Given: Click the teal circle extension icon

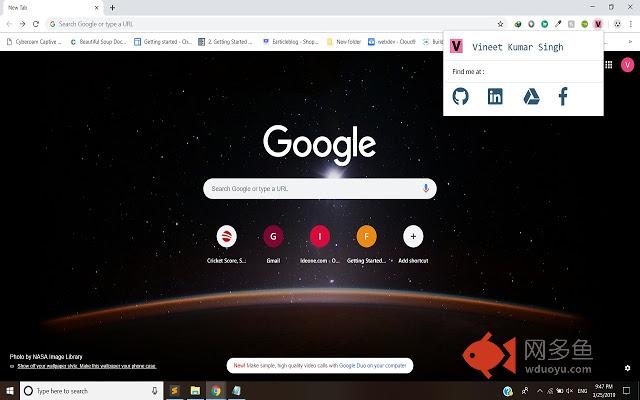Looking at the screenshot, I should 544,24.
